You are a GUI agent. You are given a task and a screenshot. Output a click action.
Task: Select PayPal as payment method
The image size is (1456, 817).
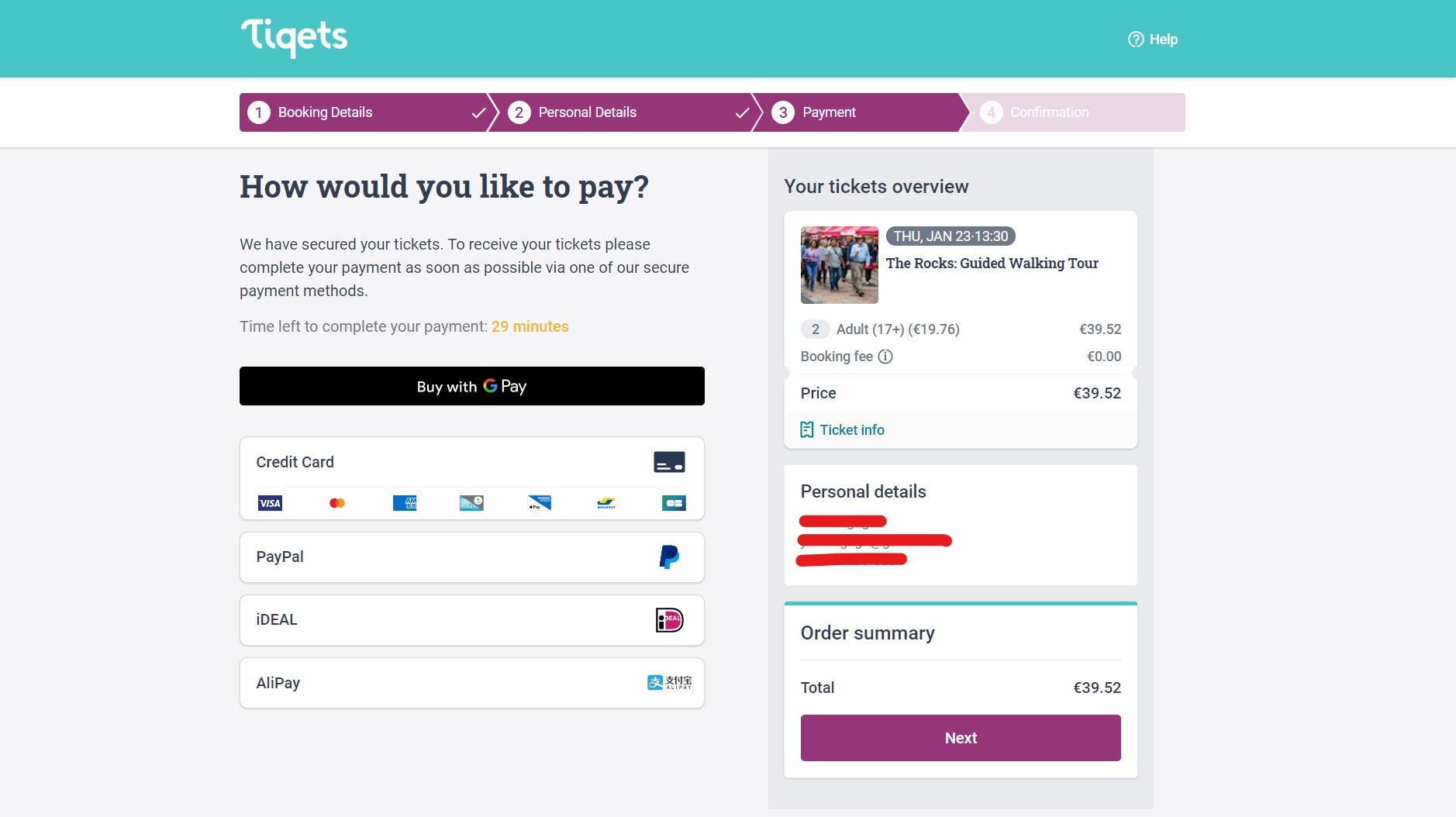click(x=472, y=557)
